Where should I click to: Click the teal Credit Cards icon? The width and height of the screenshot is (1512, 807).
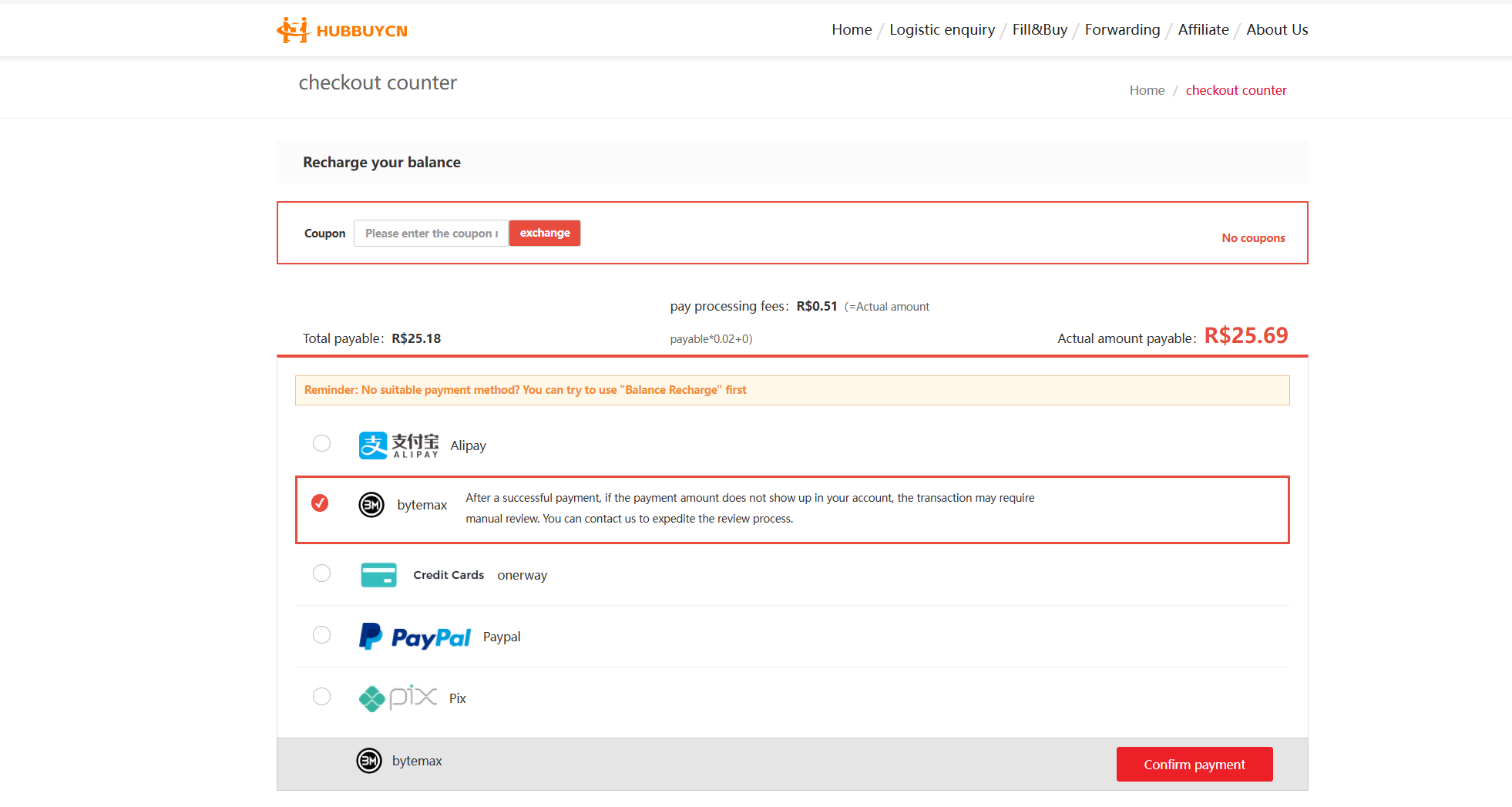click(x=378, y=575)
